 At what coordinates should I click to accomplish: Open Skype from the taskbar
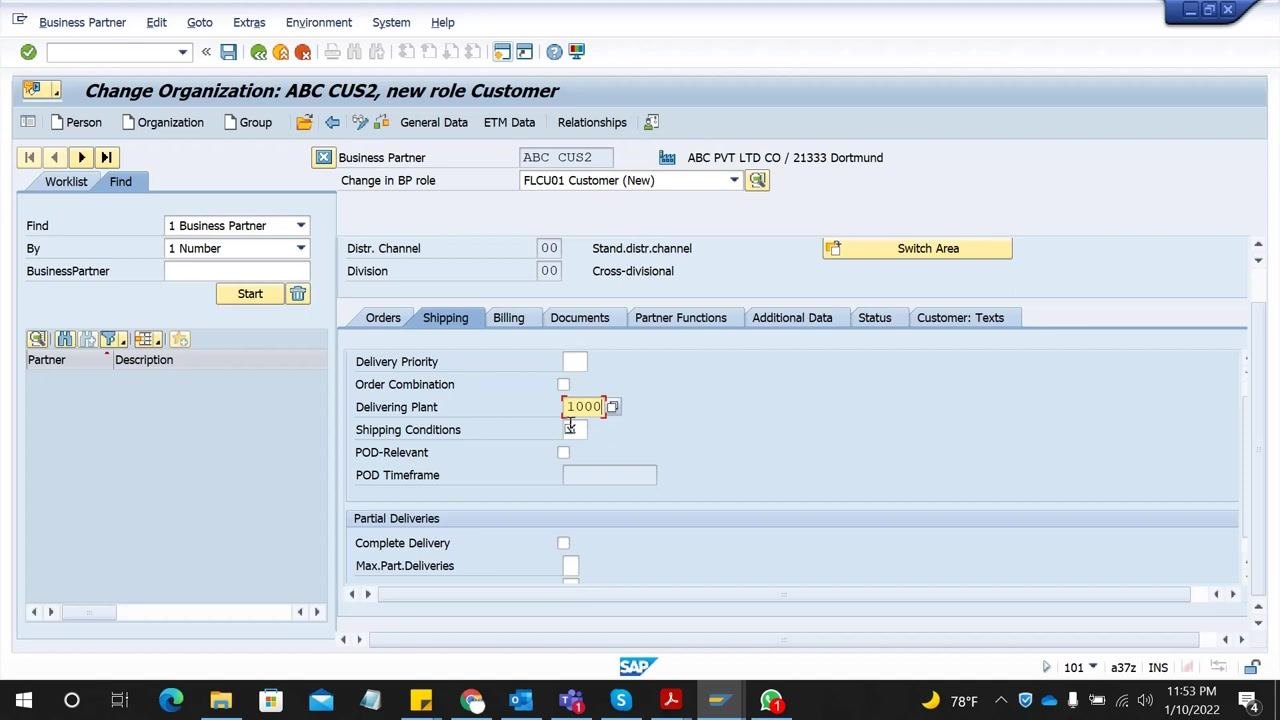click(x=621, y=700)
